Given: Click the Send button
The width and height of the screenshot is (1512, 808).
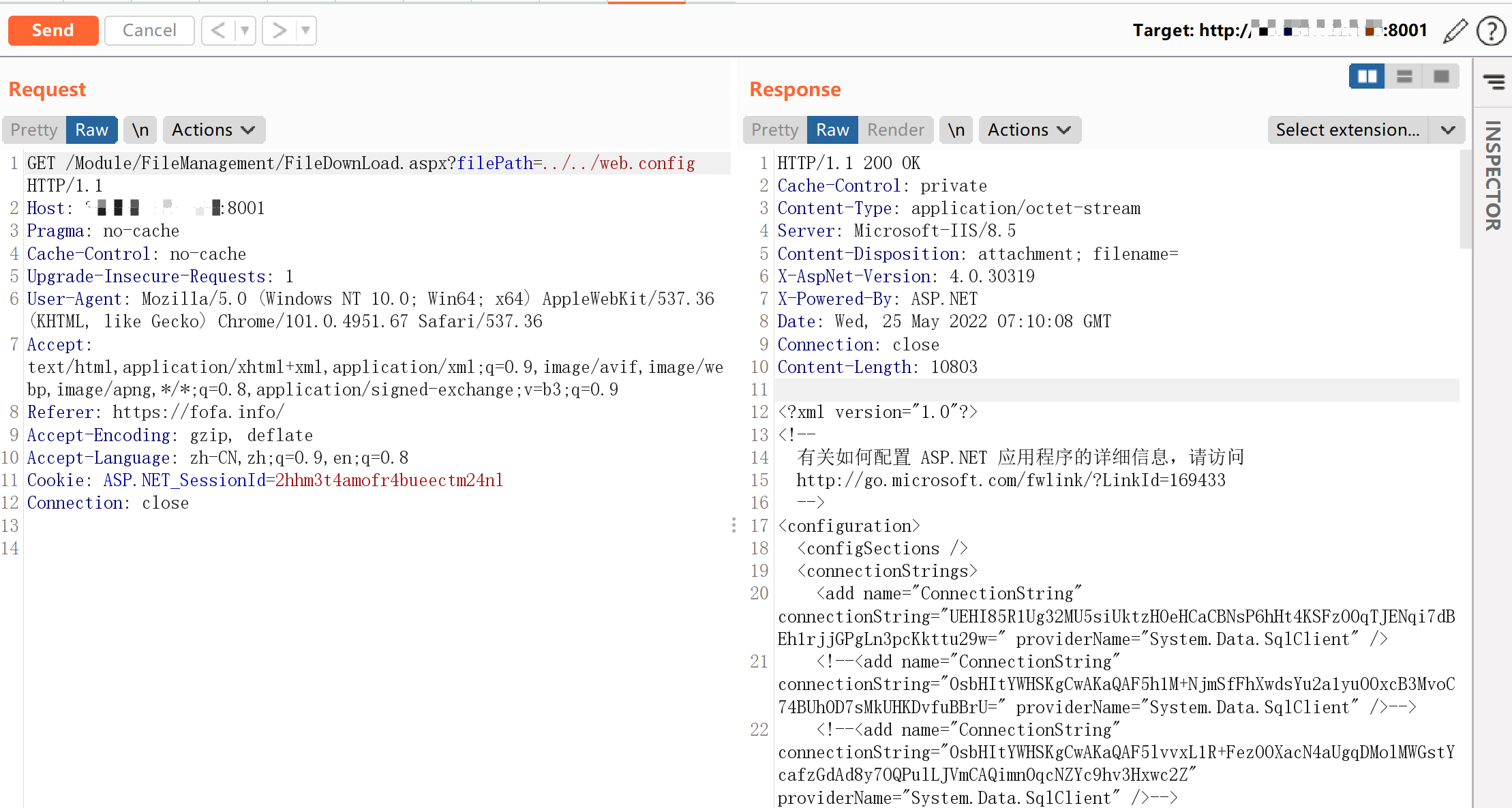Looking at the screenshot, I should pos(53,31).
